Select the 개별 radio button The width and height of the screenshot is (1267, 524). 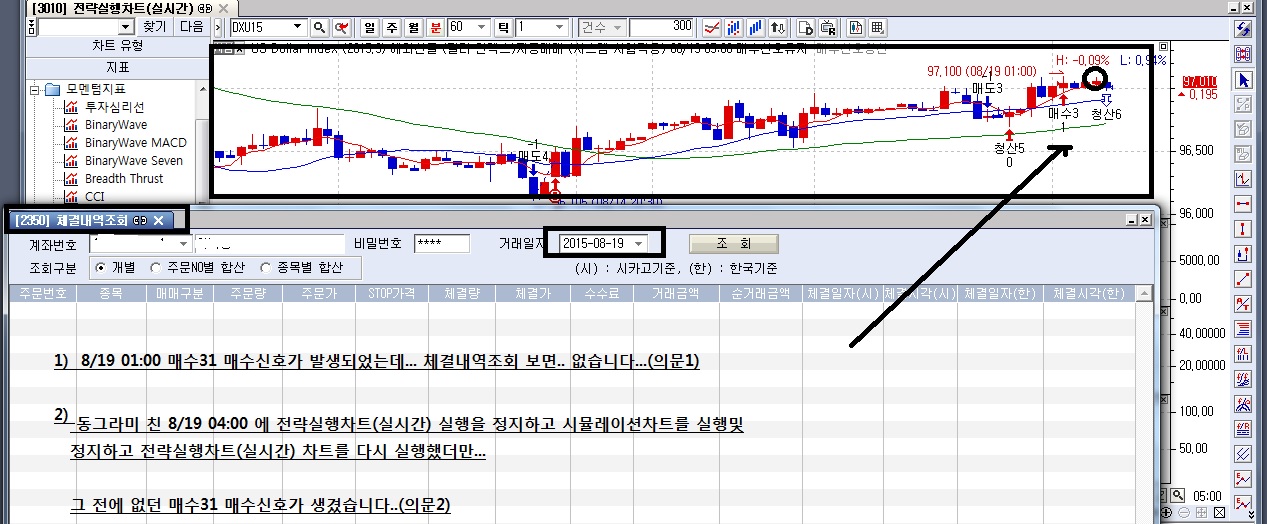(100, 267)
